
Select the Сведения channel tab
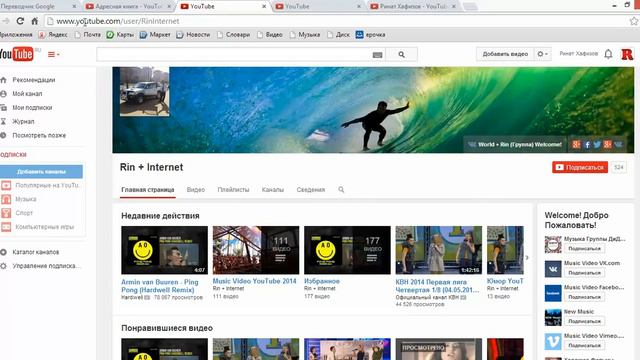pyautogui.click(x=311, y=190)
